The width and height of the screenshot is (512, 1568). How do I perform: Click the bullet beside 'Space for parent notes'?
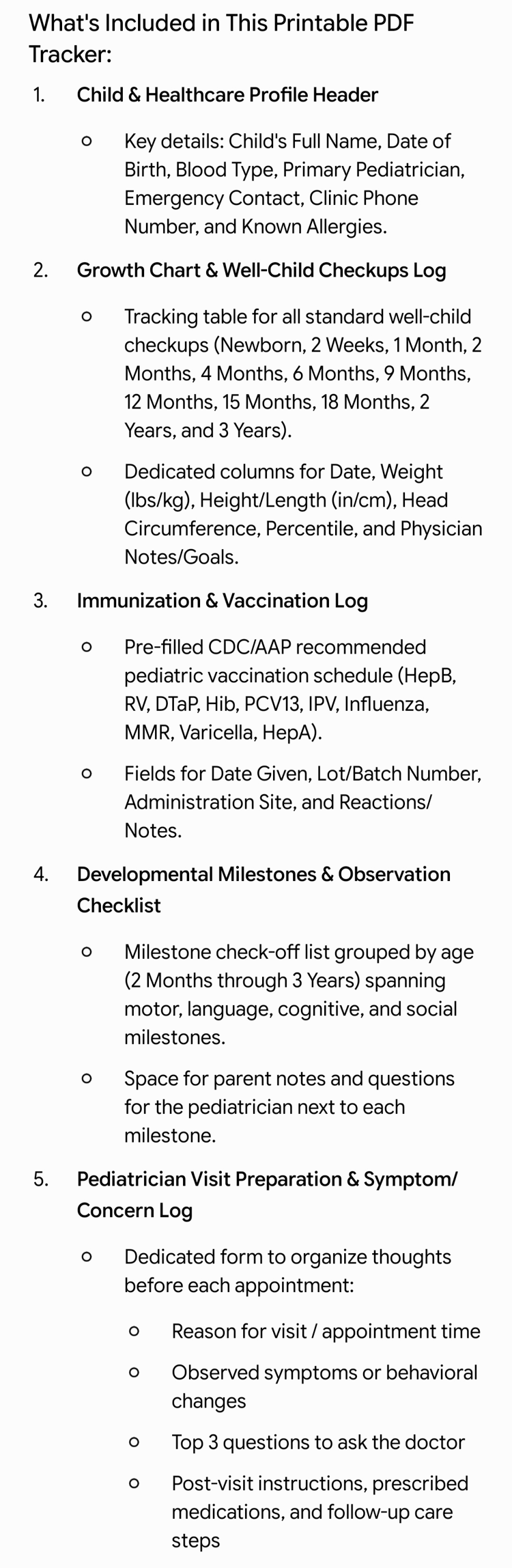pyautogui.click(x=86, y=1079)
